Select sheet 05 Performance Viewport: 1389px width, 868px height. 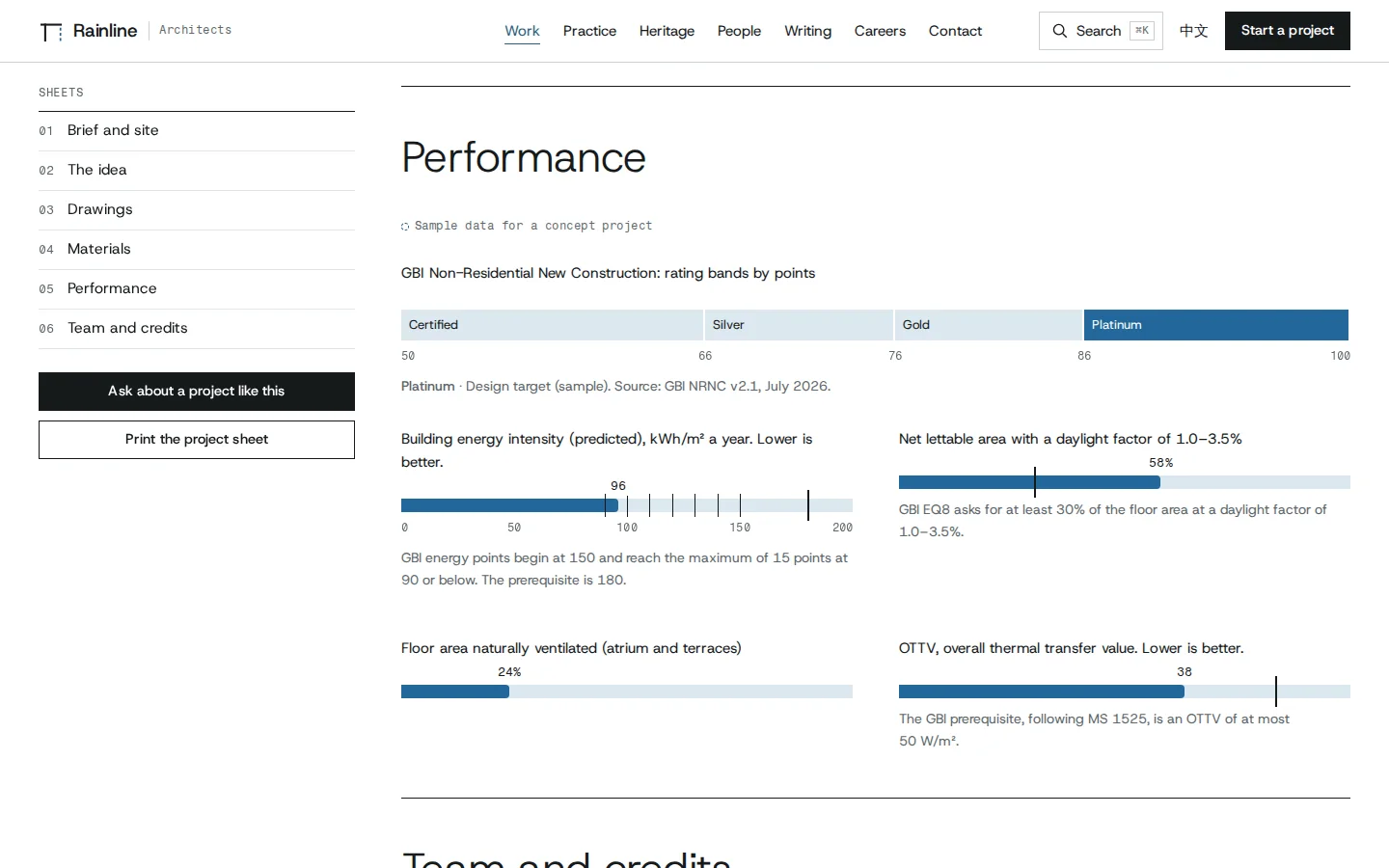(x=197, y=289)
